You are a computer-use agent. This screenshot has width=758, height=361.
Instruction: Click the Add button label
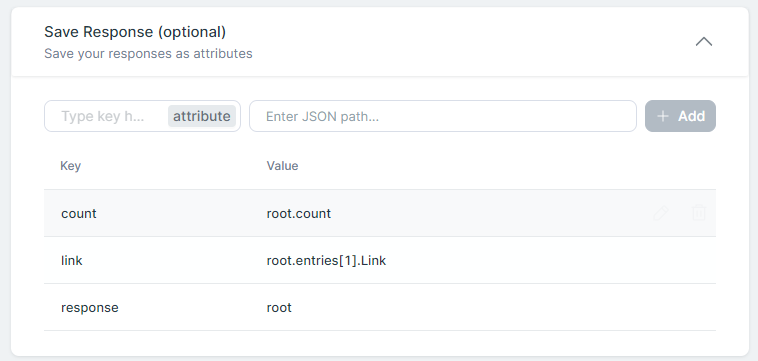691,116
